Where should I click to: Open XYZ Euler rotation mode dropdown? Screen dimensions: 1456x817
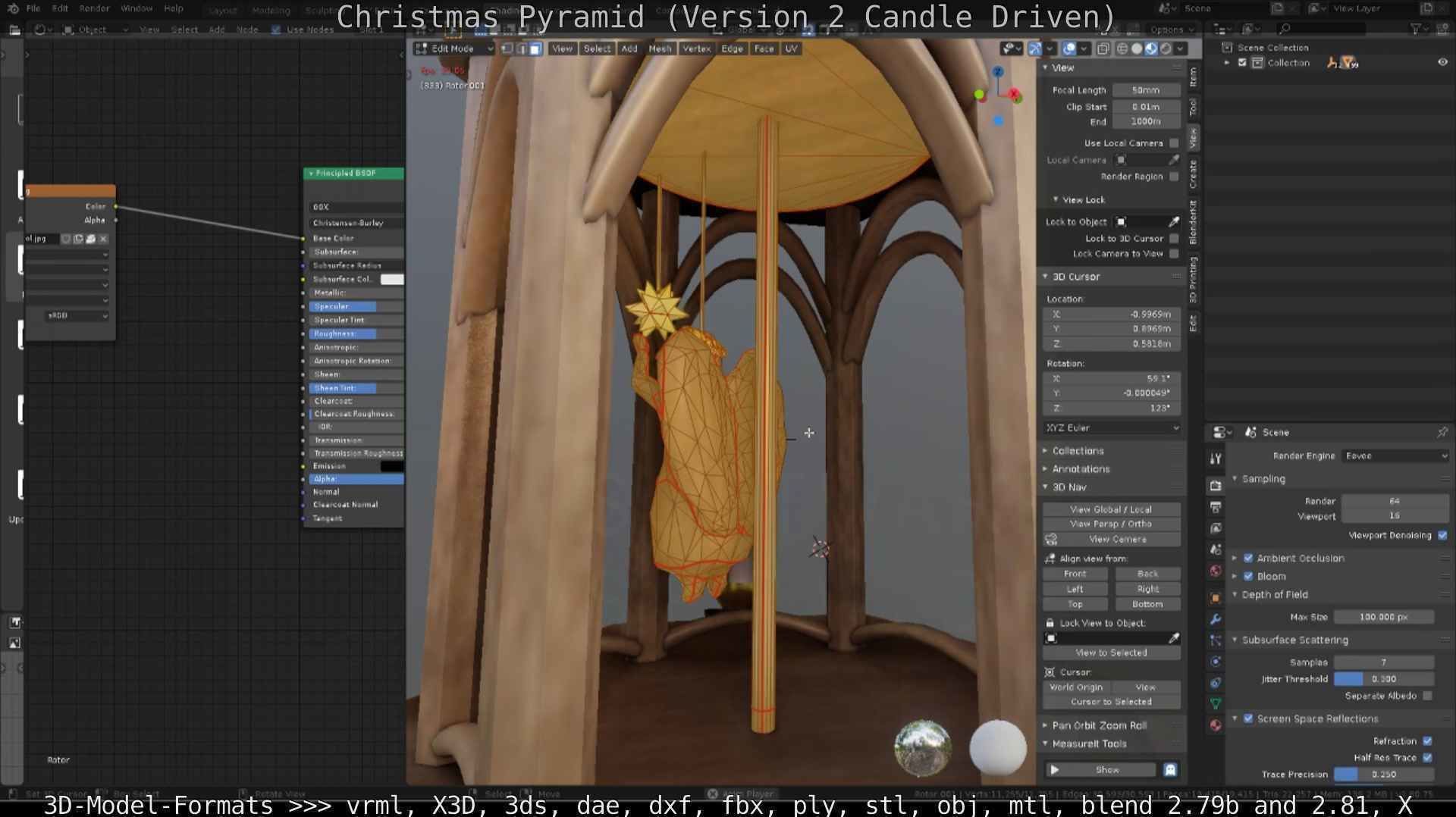pos(1112,428)
